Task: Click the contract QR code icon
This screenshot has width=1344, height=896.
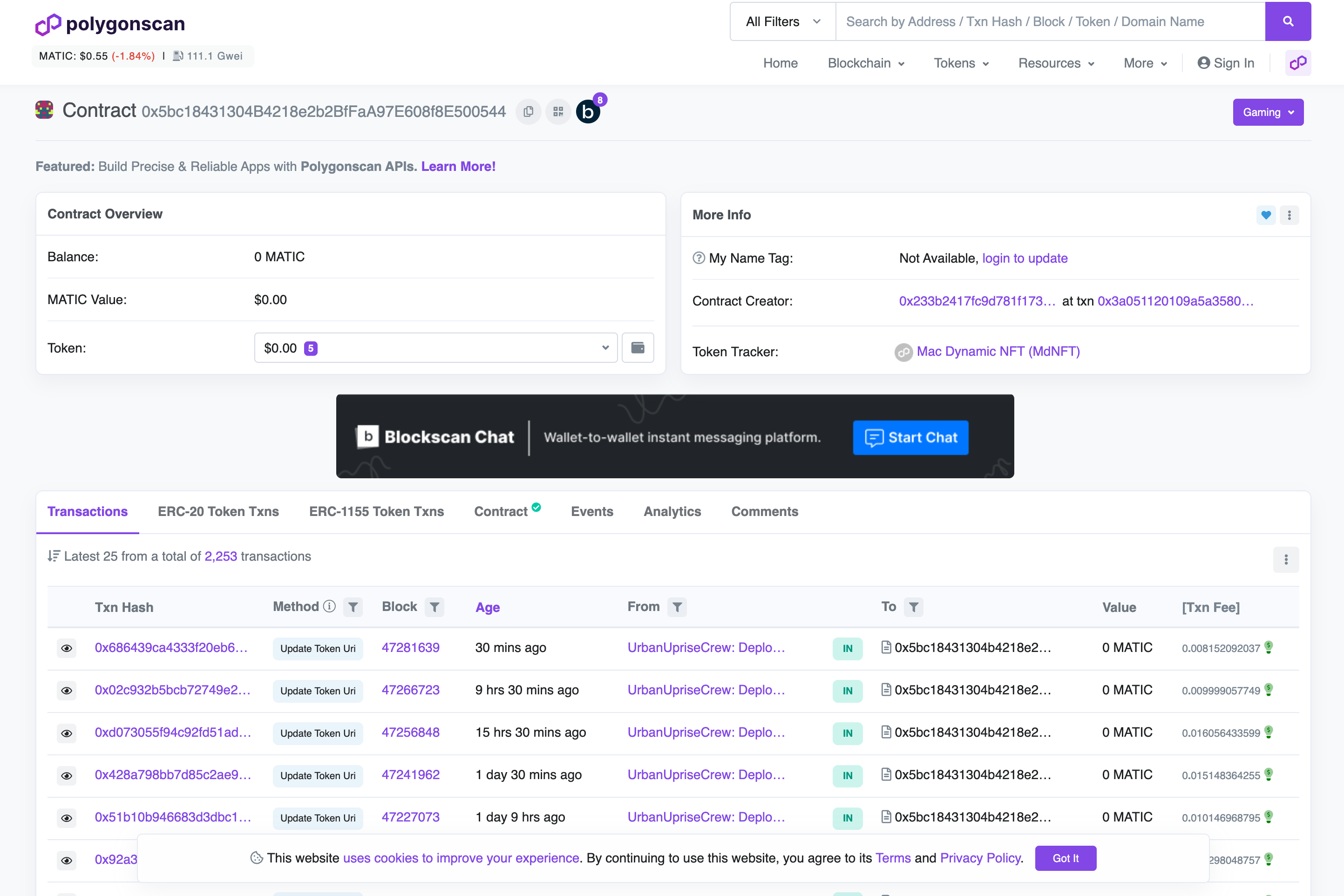Action: [x=558, y=111]
